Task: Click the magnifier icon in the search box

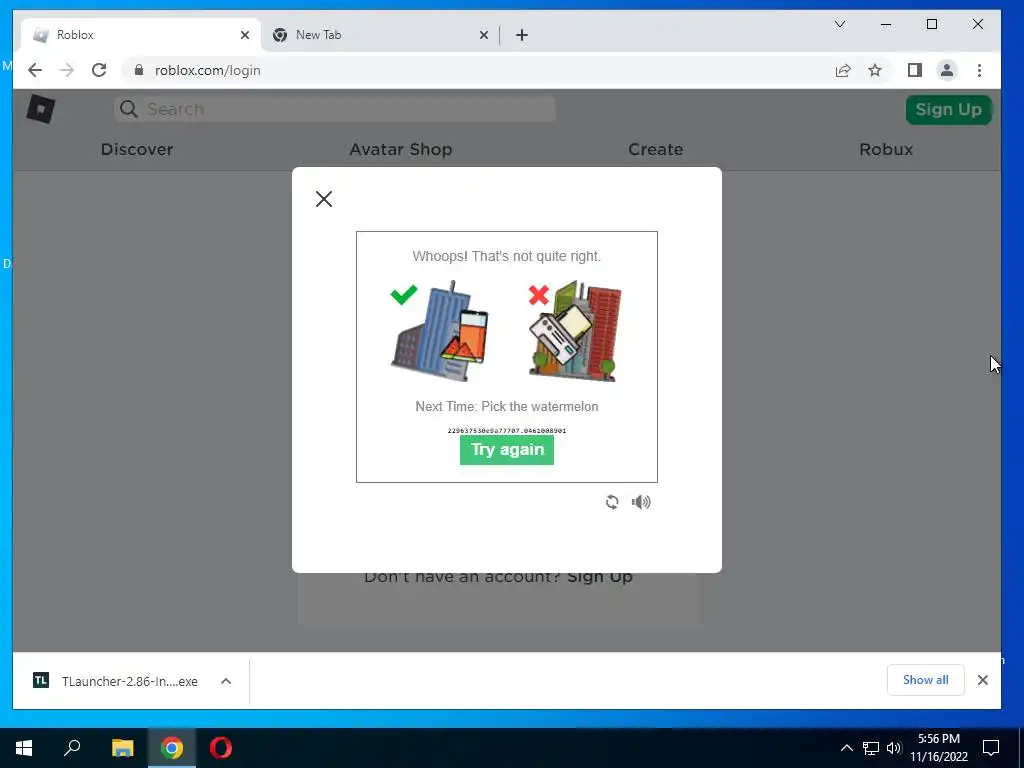Action: (129, 109)
